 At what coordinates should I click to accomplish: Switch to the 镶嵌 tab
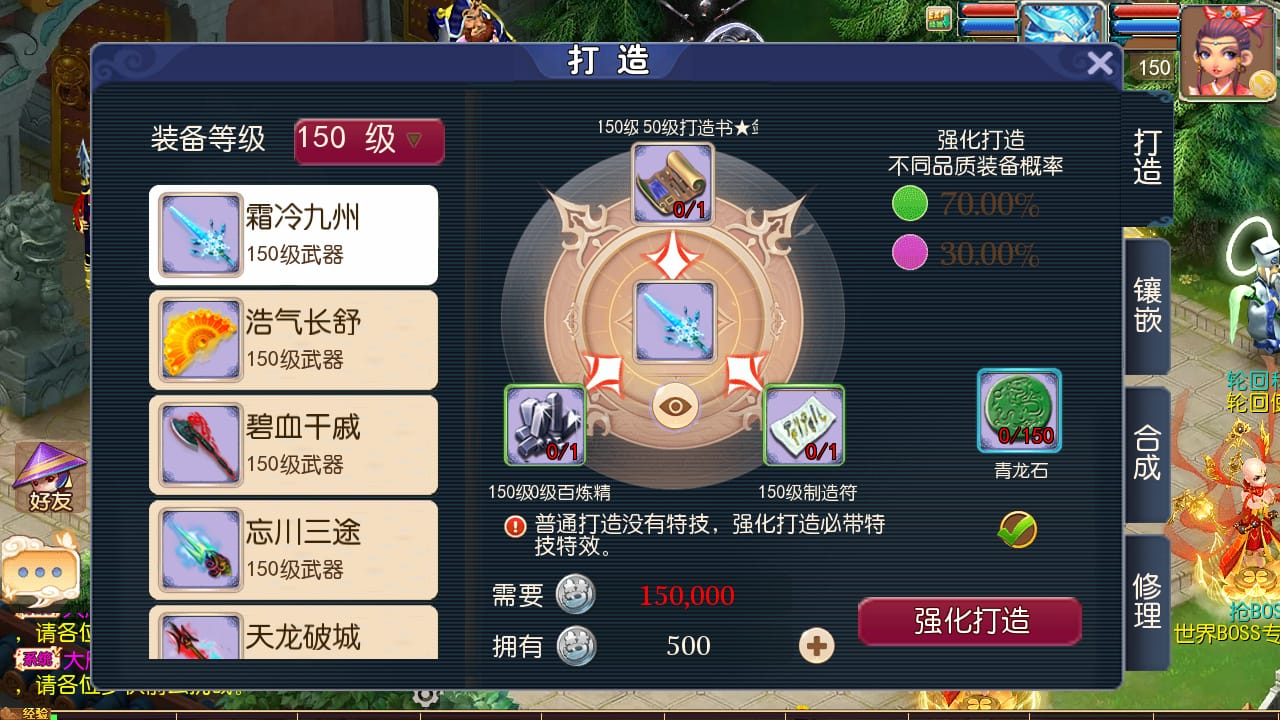(x=1147, y=305)
